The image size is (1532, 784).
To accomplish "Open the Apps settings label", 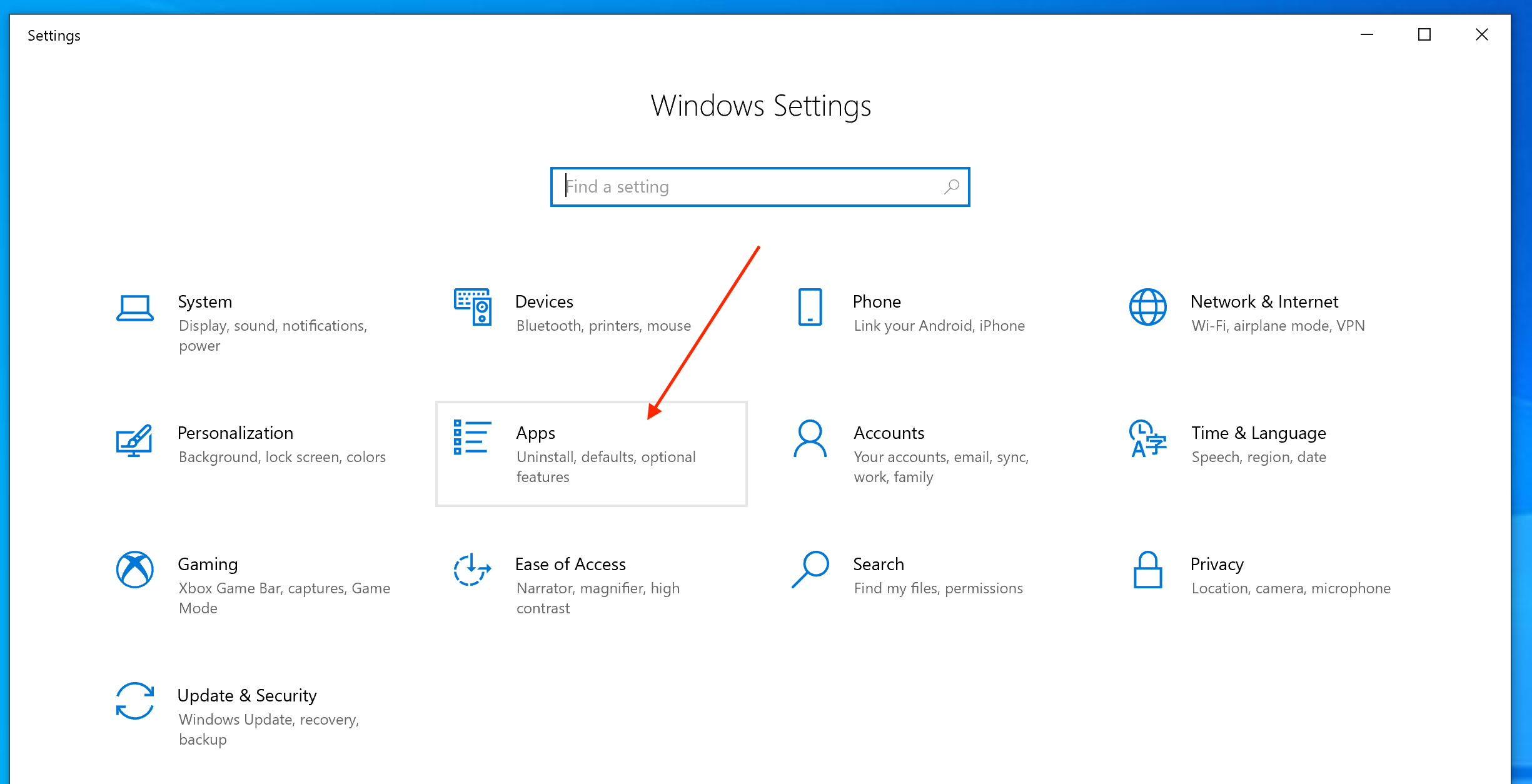I will point(536,433).
